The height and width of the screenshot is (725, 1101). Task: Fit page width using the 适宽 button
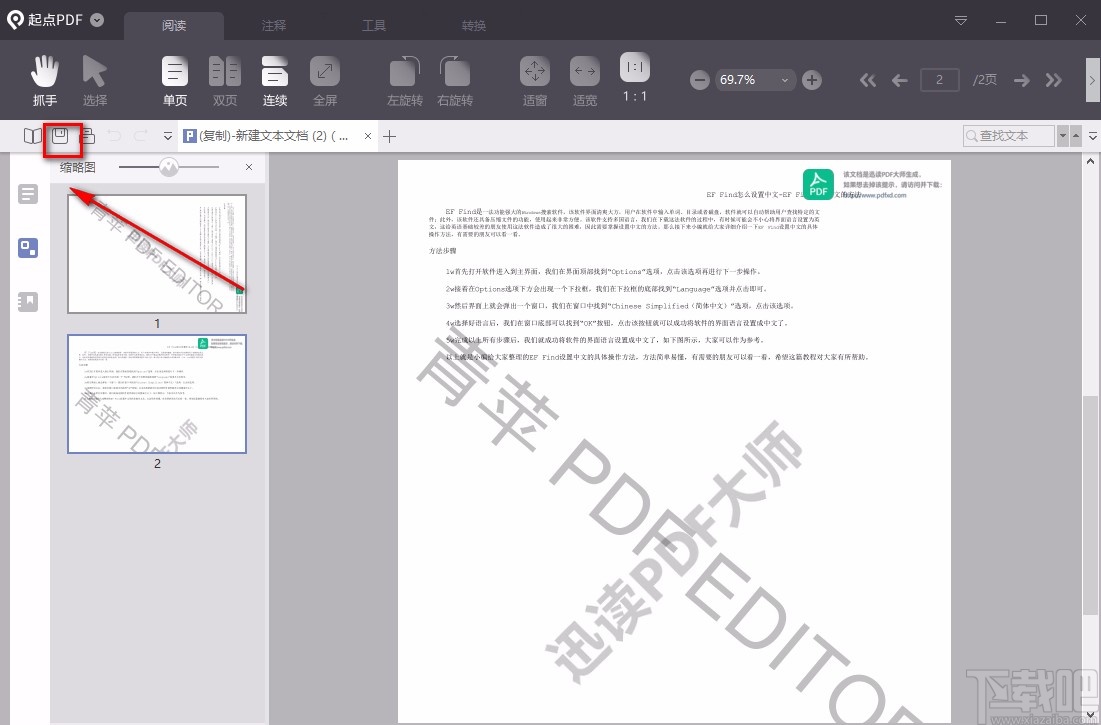584,80
